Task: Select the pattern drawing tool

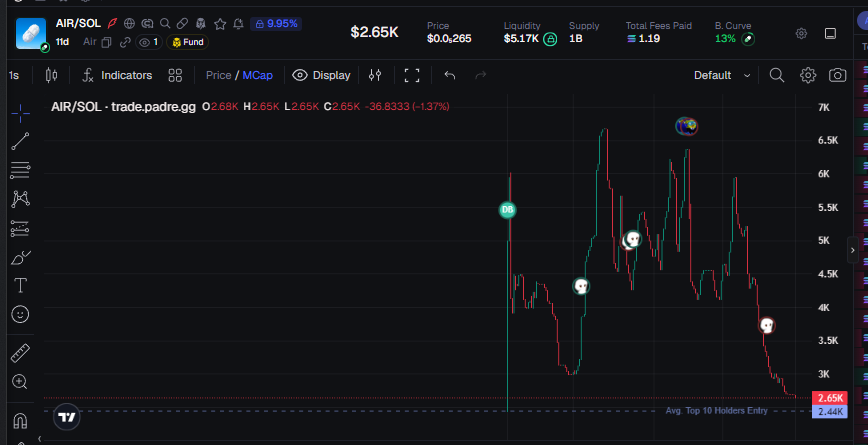Action: [20, 199]
